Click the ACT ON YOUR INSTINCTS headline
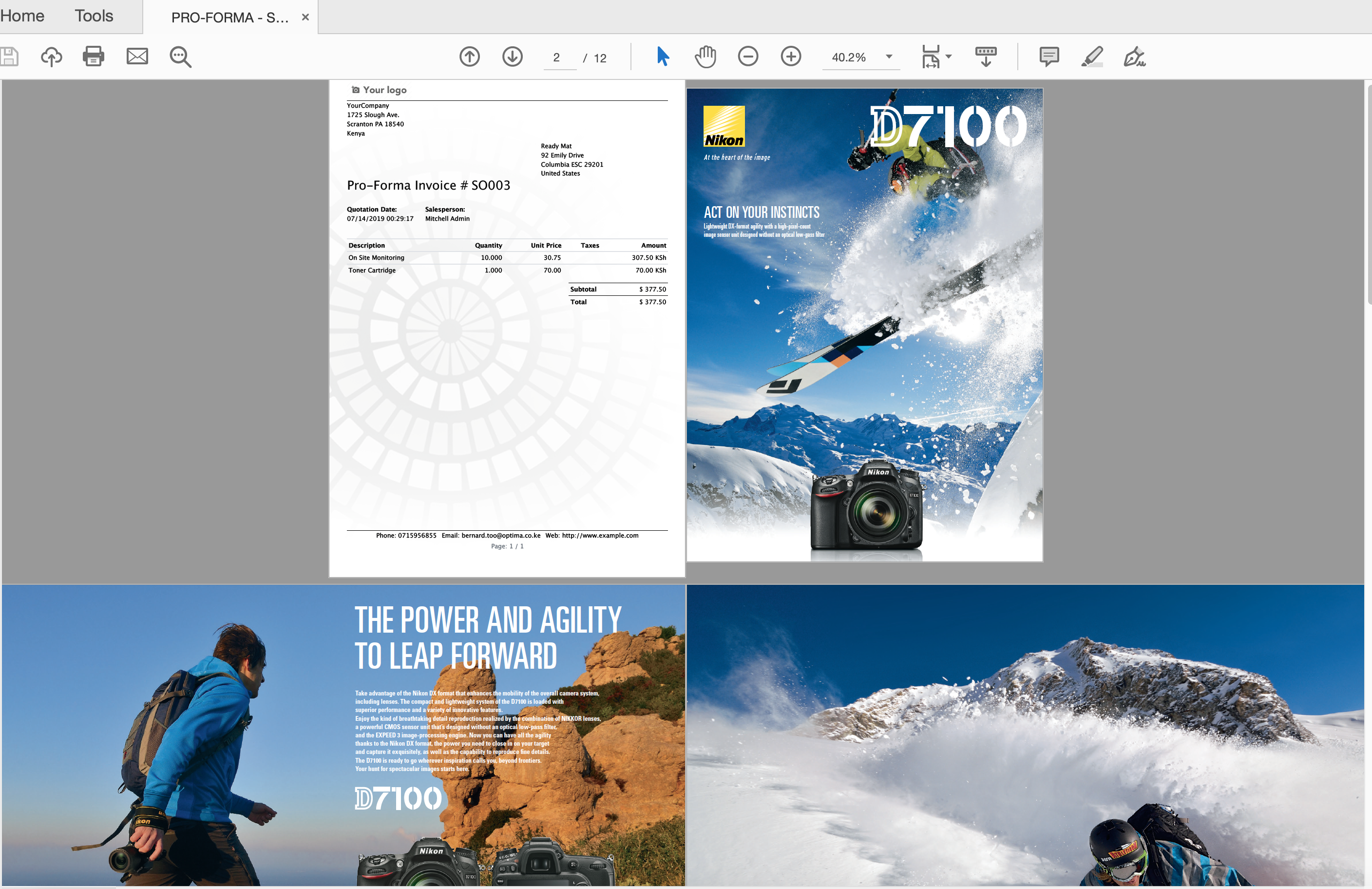The width and height of the screenshot is (1372, 889). tap(762, 212)
